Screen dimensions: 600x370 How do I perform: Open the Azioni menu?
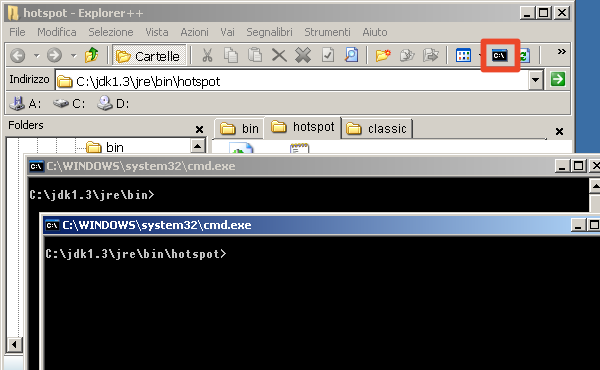coord(194,32)
